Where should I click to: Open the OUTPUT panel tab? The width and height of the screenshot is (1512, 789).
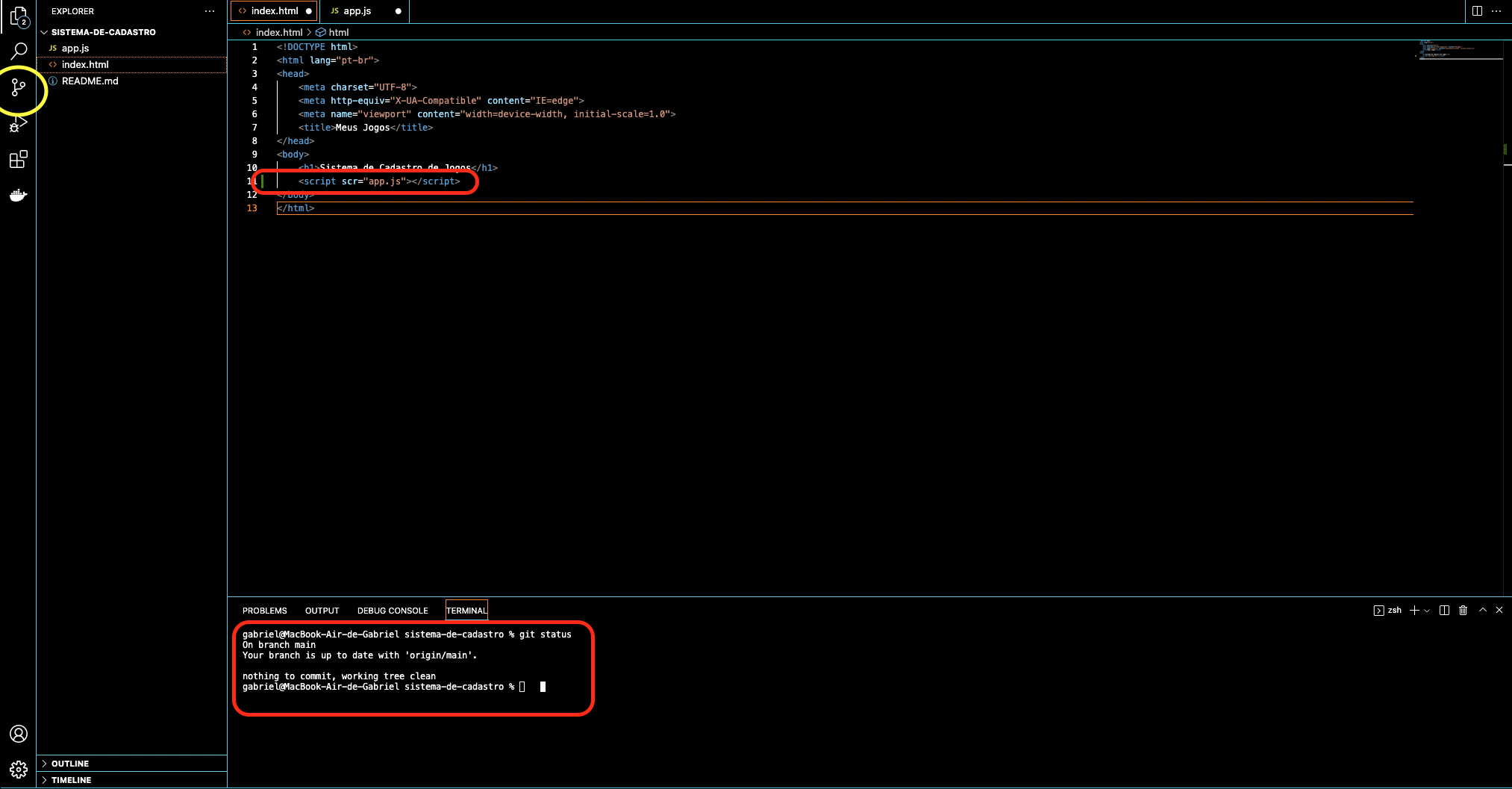click(x=322, y=611)
